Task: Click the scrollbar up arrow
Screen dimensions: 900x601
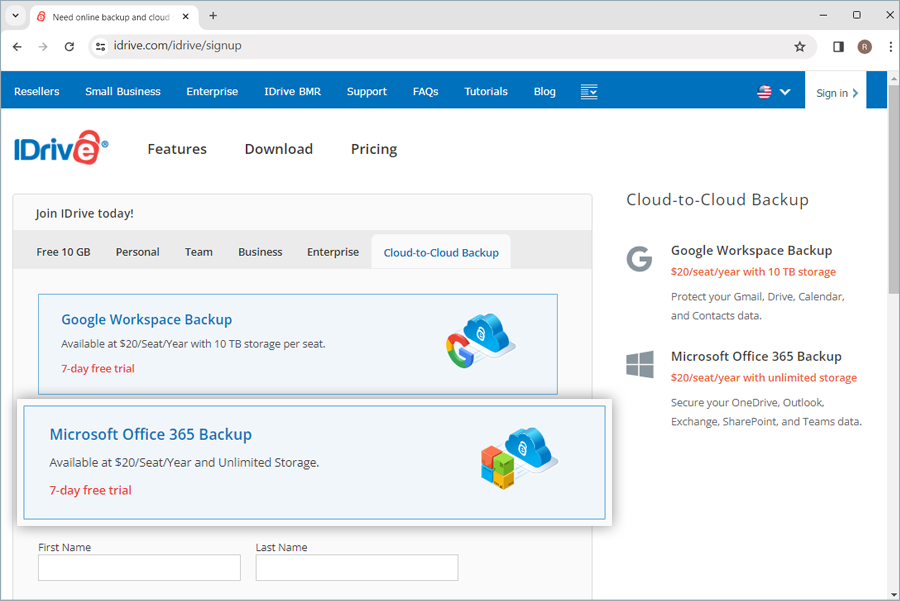Action: [894, 77]
